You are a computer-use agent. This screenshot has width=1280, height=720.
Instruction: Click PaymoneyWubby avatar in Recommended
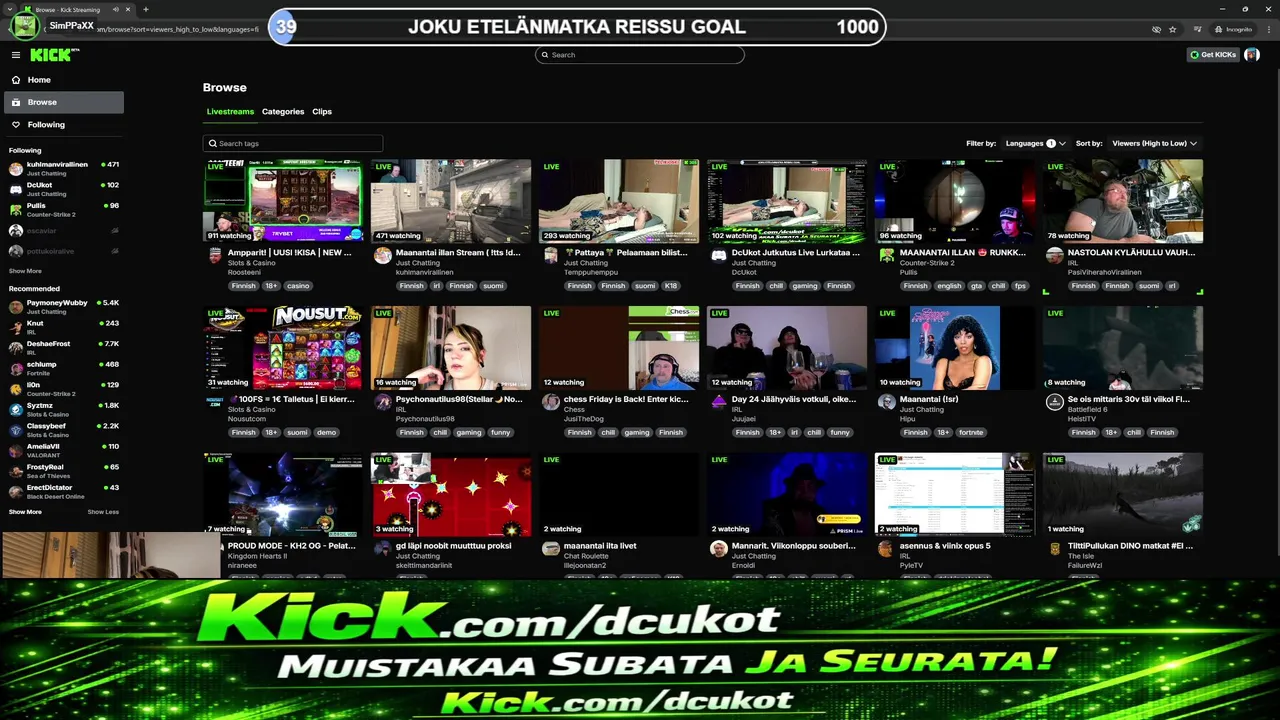[x=16, y=307]
